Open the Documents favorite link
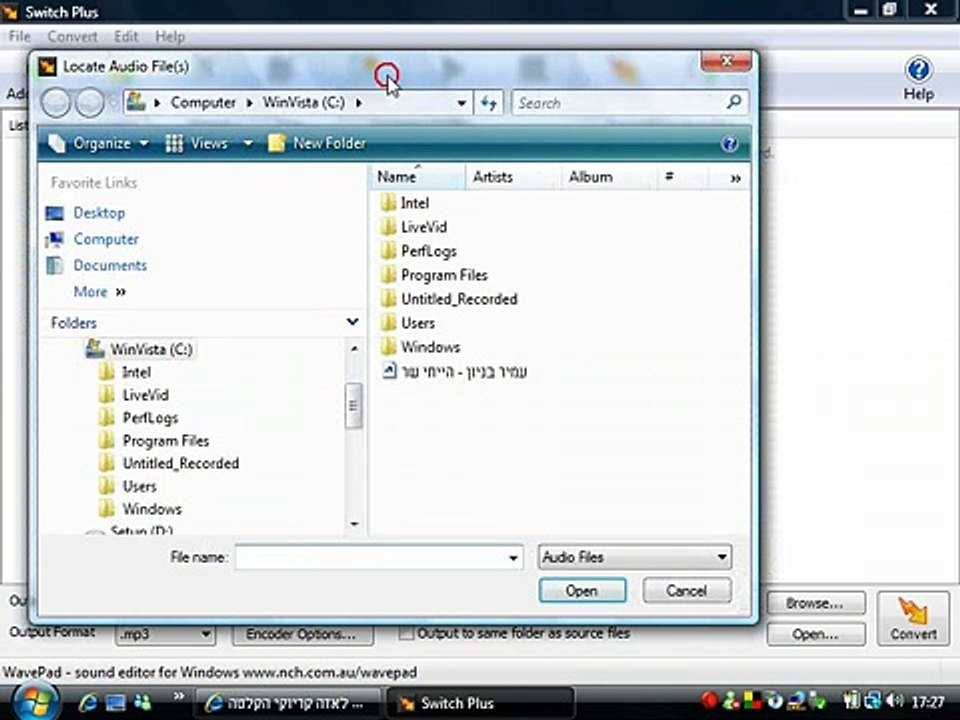 [110, 265]
